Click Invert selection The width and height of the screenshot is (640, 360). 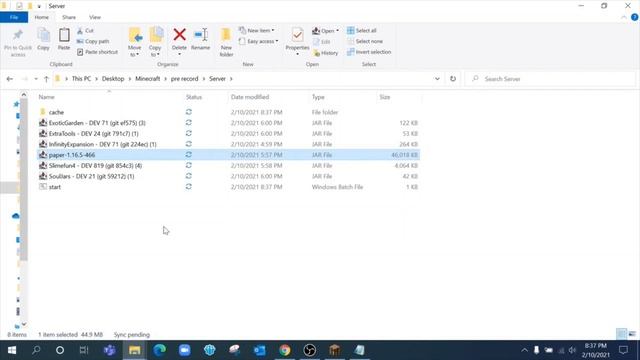(x=369, y=52)
